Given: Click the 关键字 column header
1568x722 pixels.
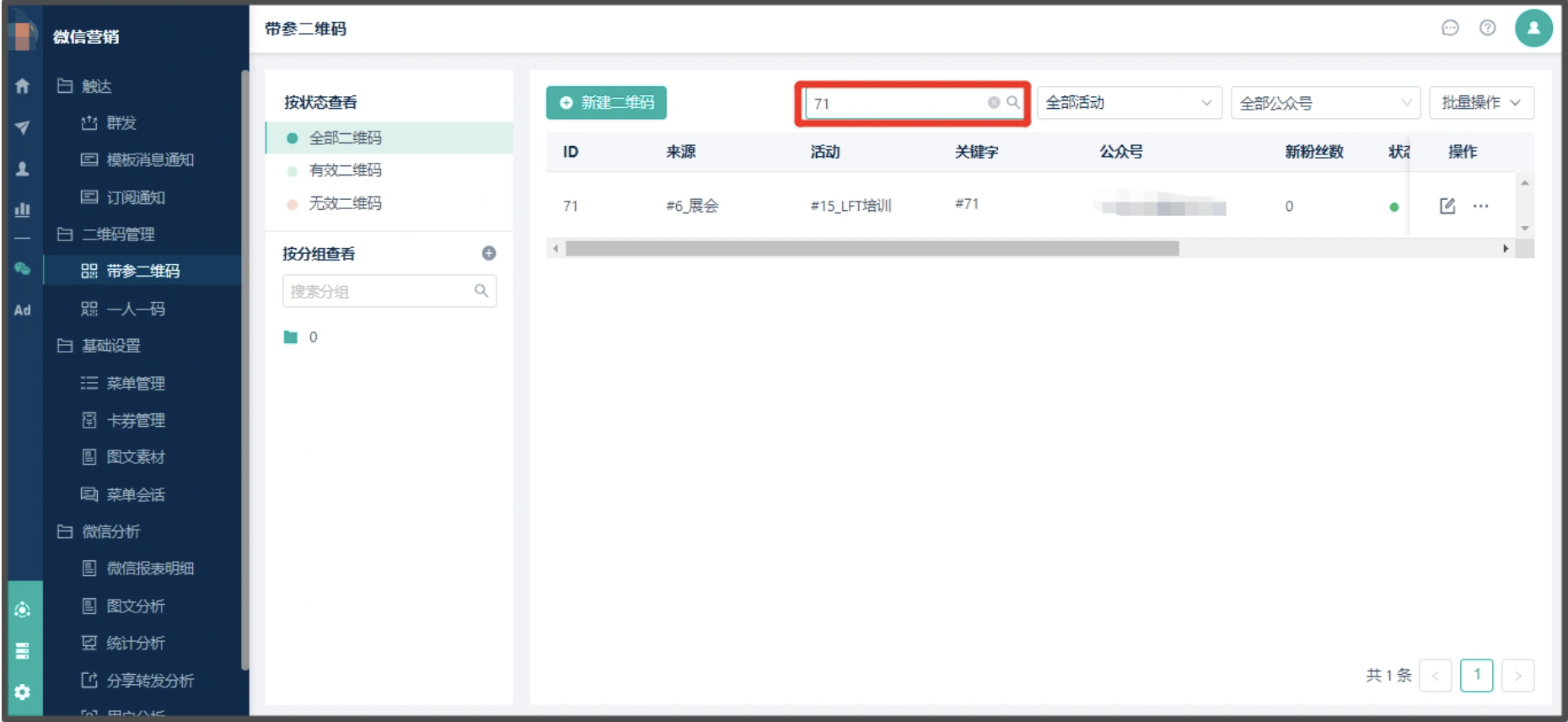Looking at the screenshot, I should point(976,152).
